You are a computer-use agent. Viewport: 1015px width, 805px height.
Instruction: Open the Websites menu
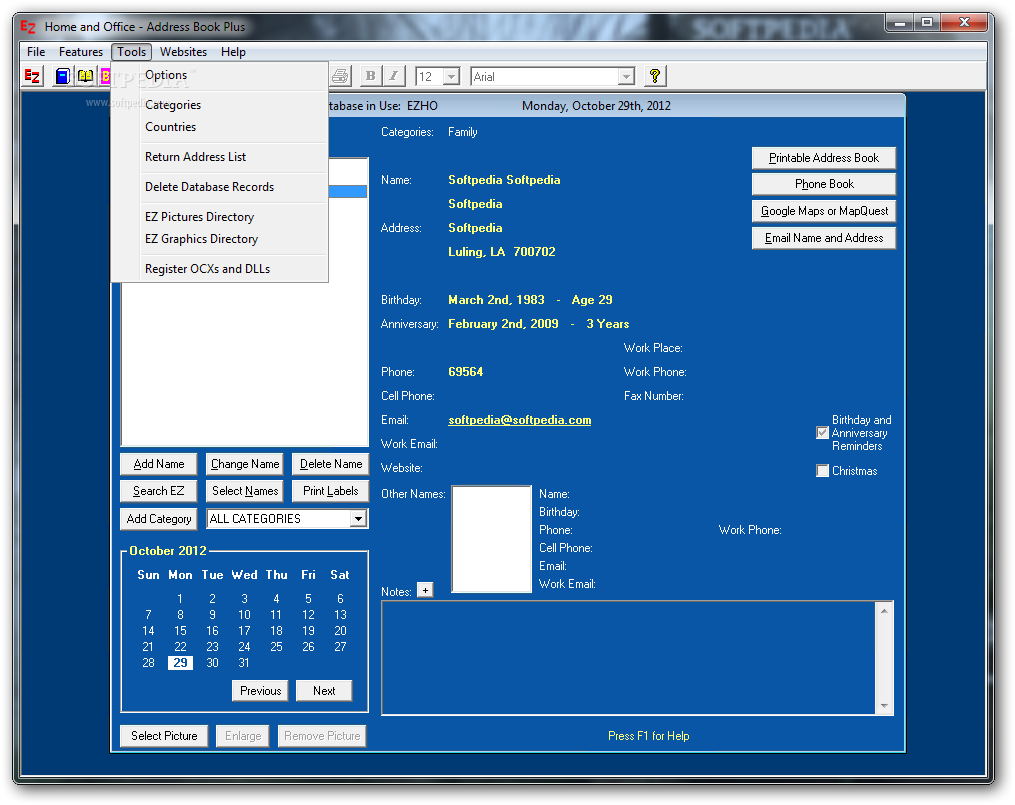point(183,52)
